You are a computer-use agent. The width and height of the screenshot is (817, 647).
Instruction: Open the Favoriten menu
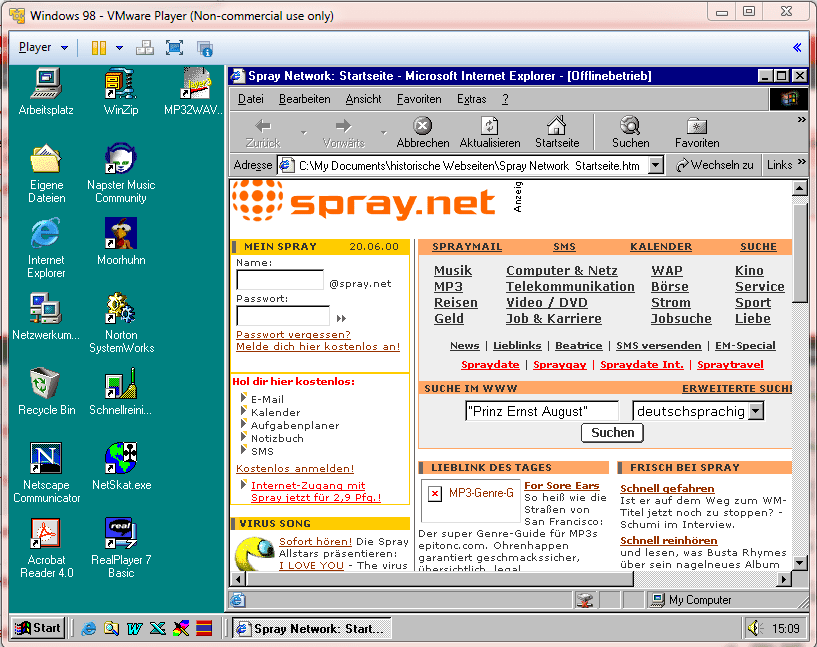click(419, 99)
